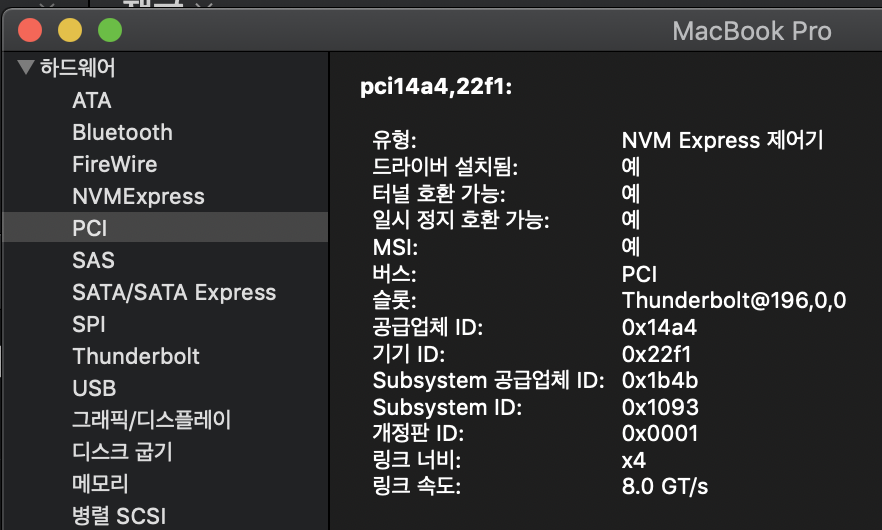This screenshot has height=530, width=882.
Task: Click the Subsystem ID value 0x1093
Action: [x=660, y=407]
